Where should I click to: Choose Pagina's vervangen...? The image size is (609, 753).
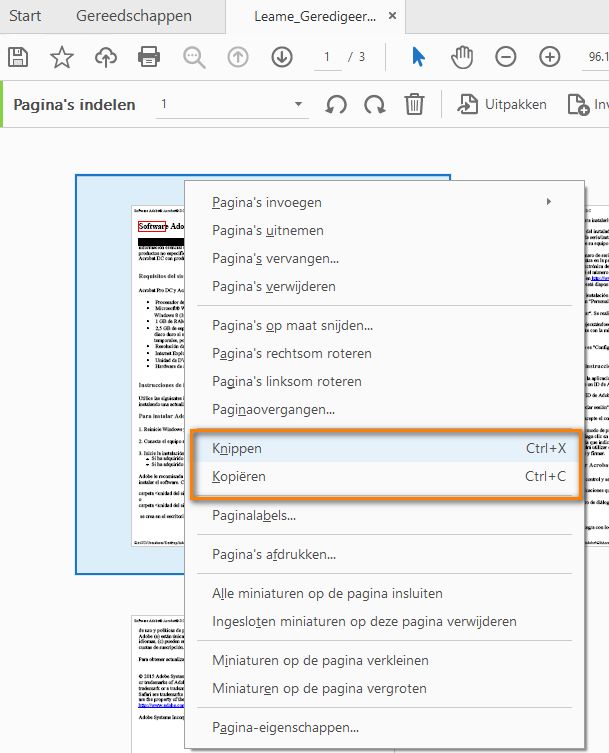pyautogui.click(x=384, y=258)
